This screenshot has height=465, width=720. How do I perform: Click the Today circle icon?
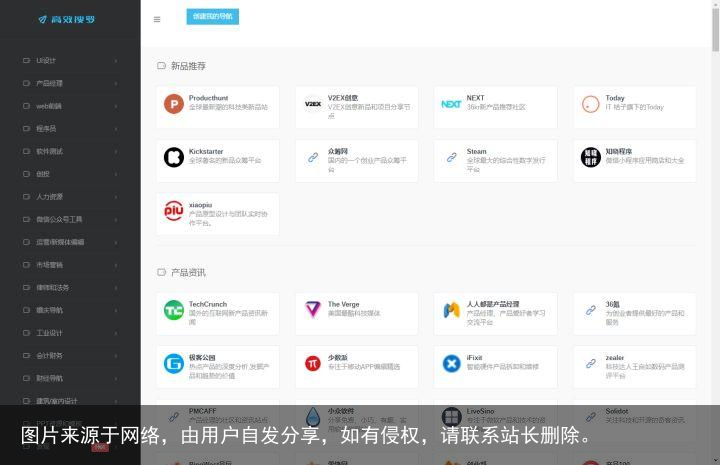click(591, 104)
